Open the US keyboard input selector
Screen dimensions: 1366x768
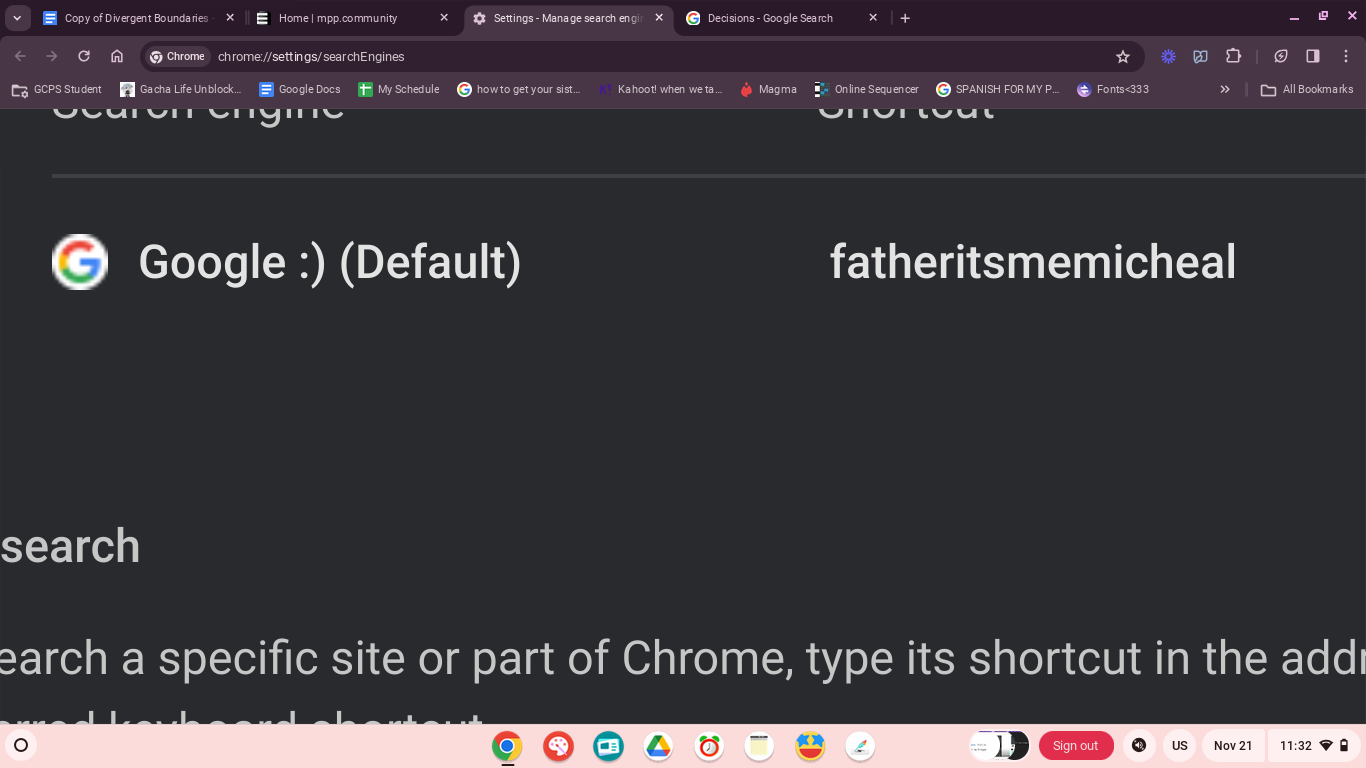pos(1180,745)
